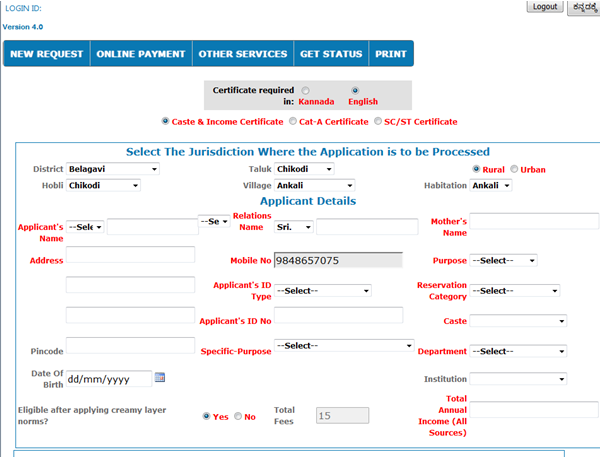Choose Cat-A Certificate option

click(293, 121)
